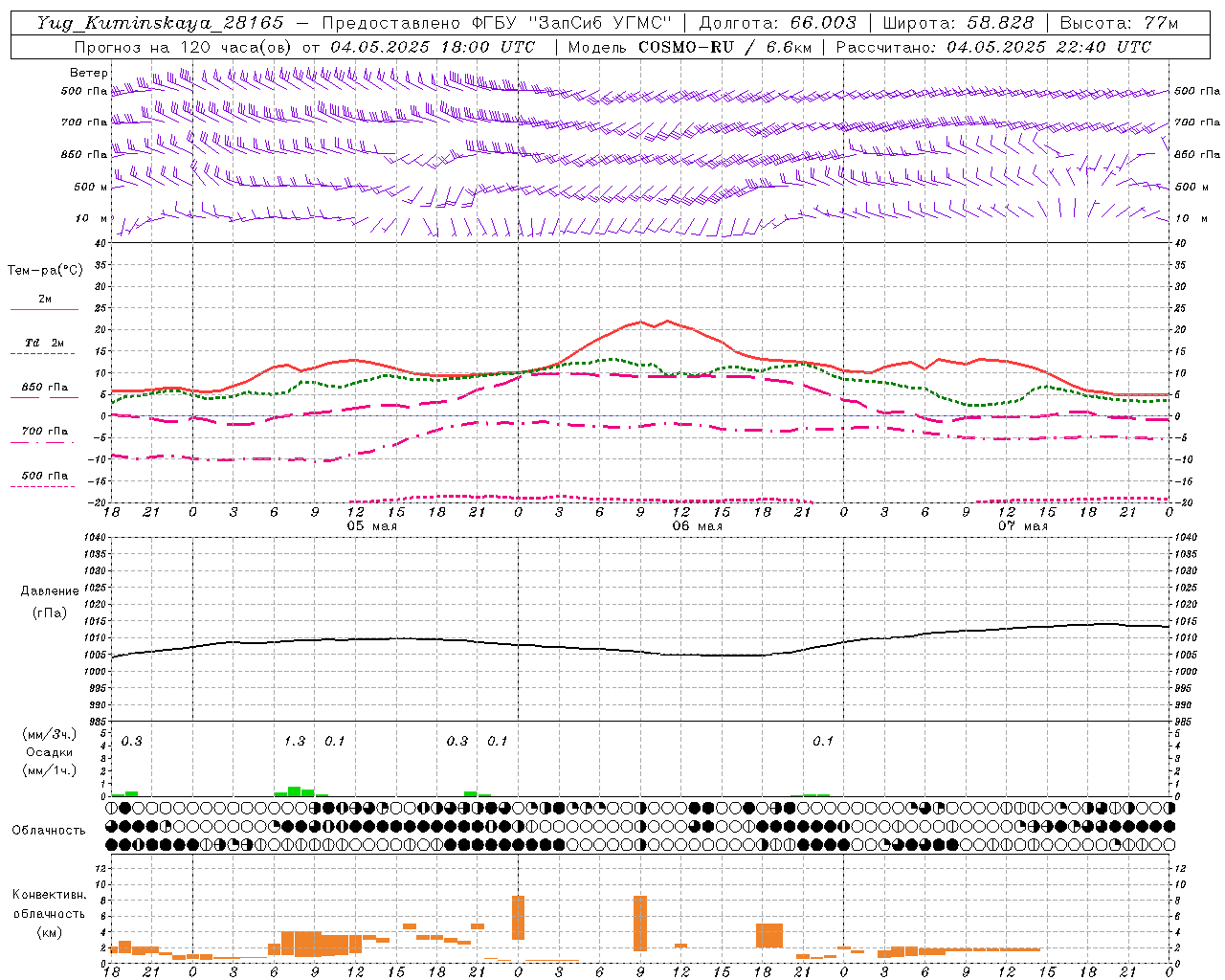
Task: Click the 2м temperature legend entry
Action: (x=45, y=300)
